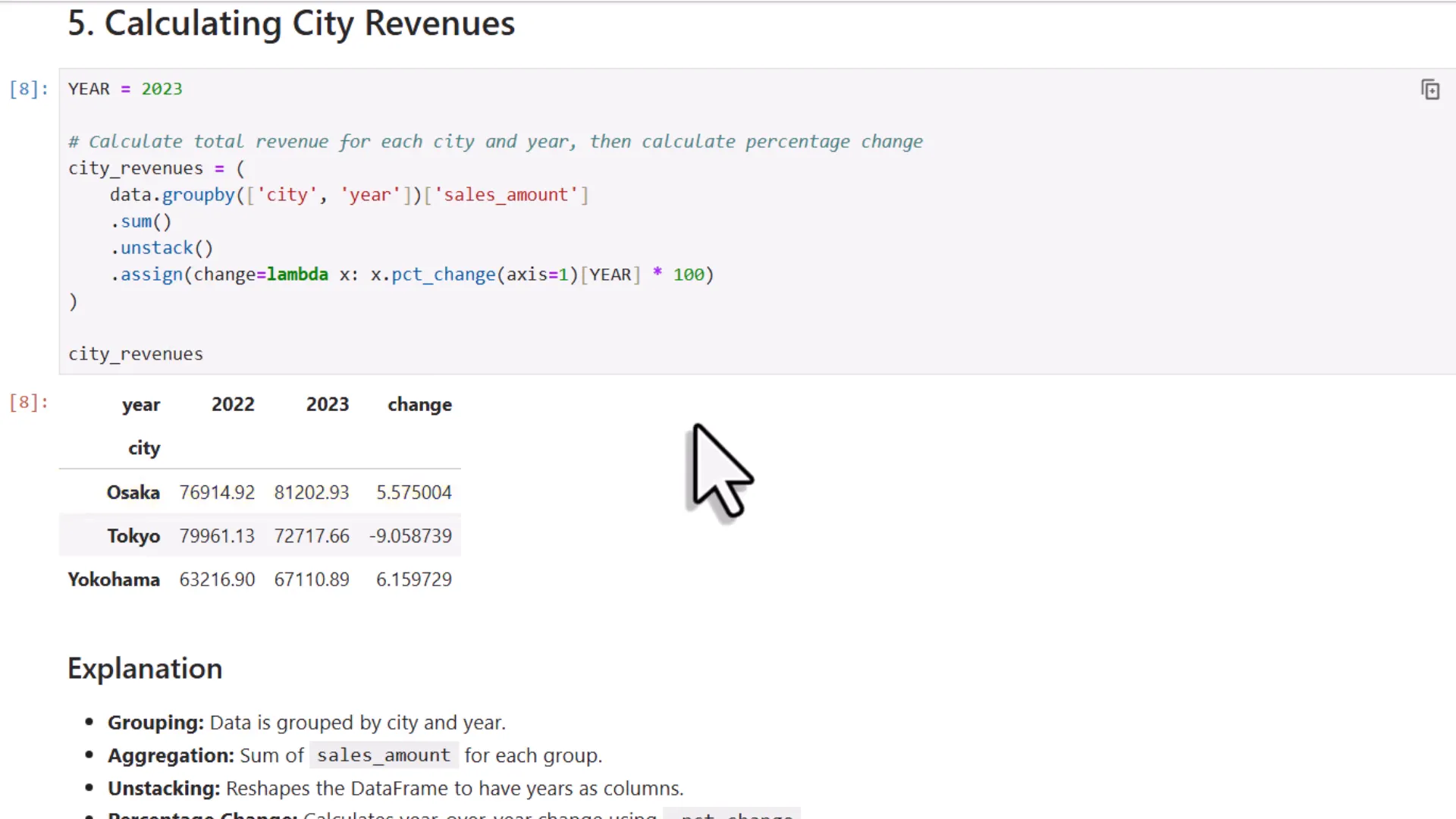Click the lambda keyword in the code
Screen dimensions: 1456x819
[x=297, y=274]
